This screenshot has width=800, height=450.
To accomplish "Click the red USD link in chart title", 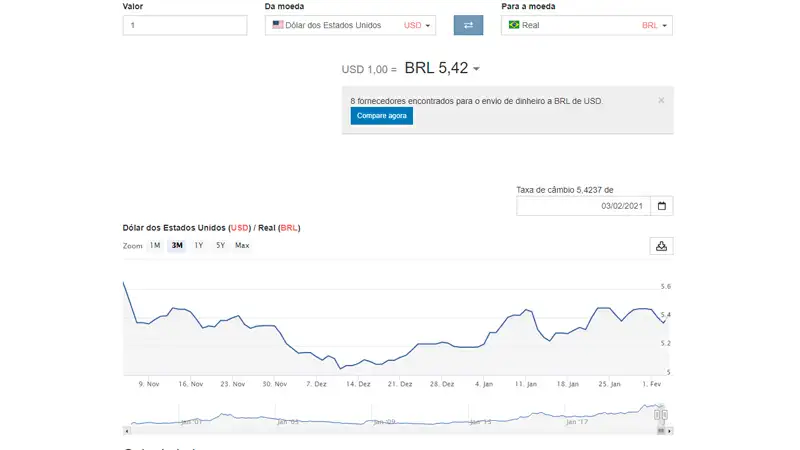I will pos(240,228).
